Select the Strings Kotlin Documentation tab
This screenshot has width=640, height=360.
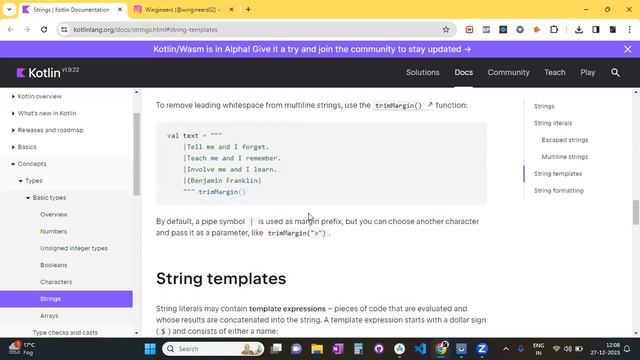[73, 9]
